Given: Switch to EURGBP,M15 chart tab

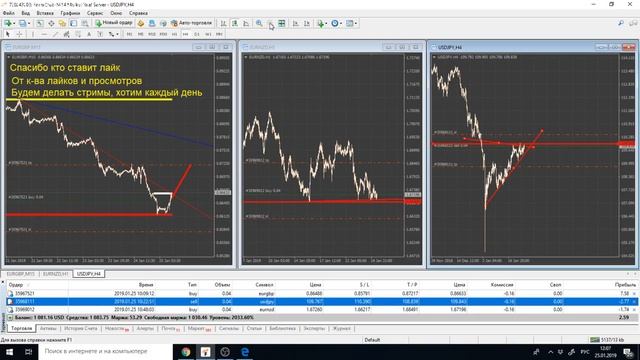Looking at the screenshot, I should [x=20, y=274].
